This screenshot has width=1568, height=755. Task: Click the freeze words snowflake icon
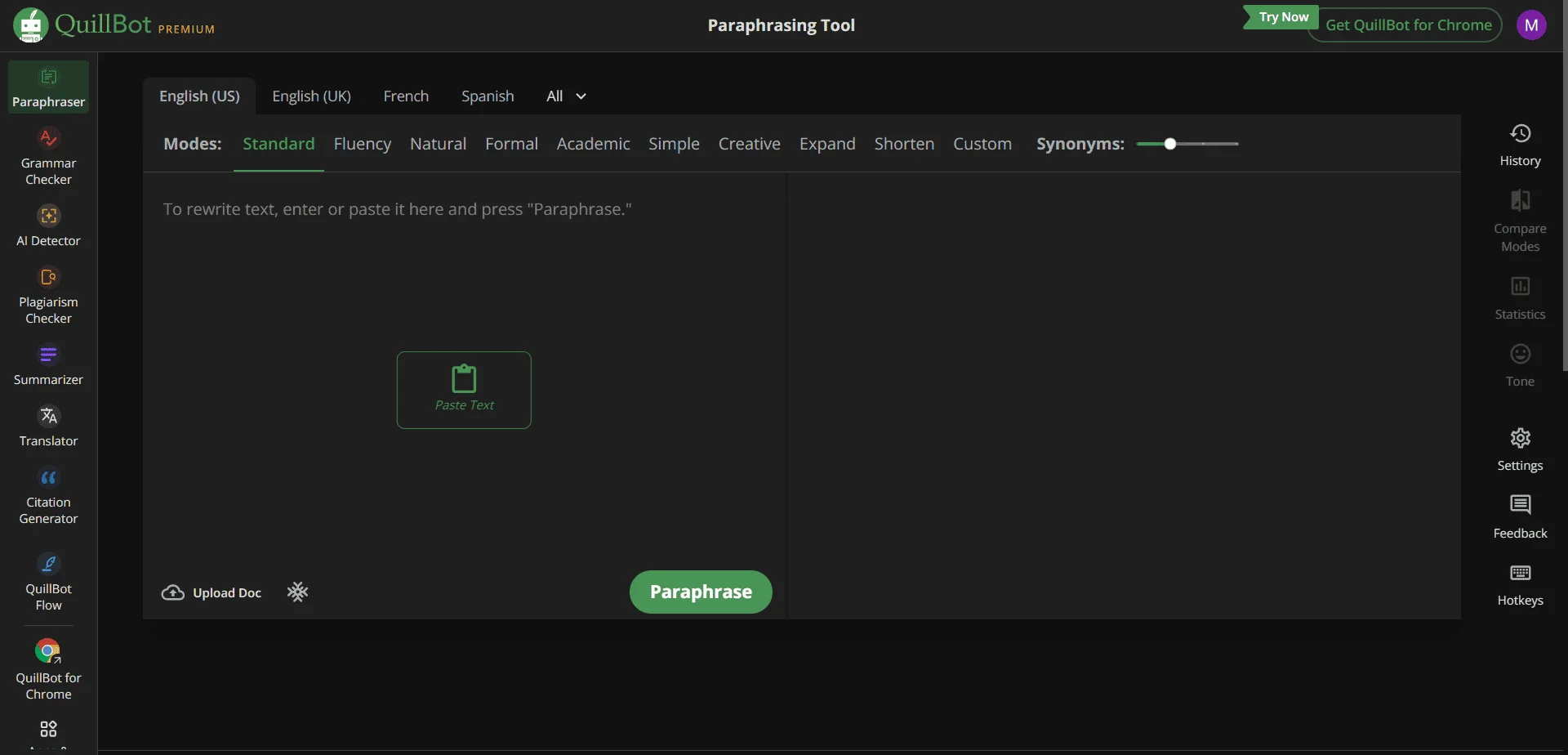tap(297, 592)
